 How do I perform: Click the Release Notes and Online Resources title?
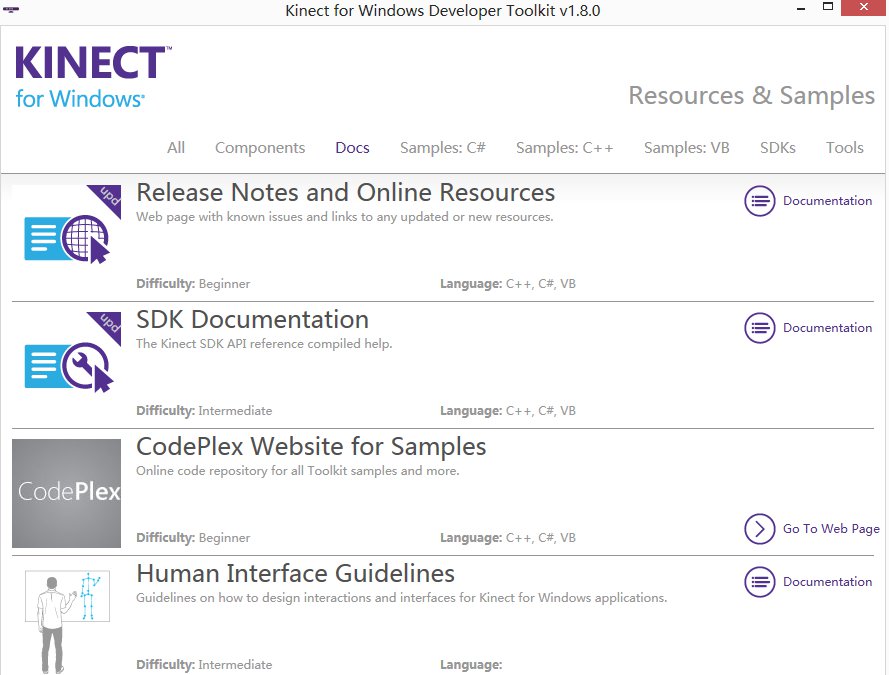(x=345, y=193)
